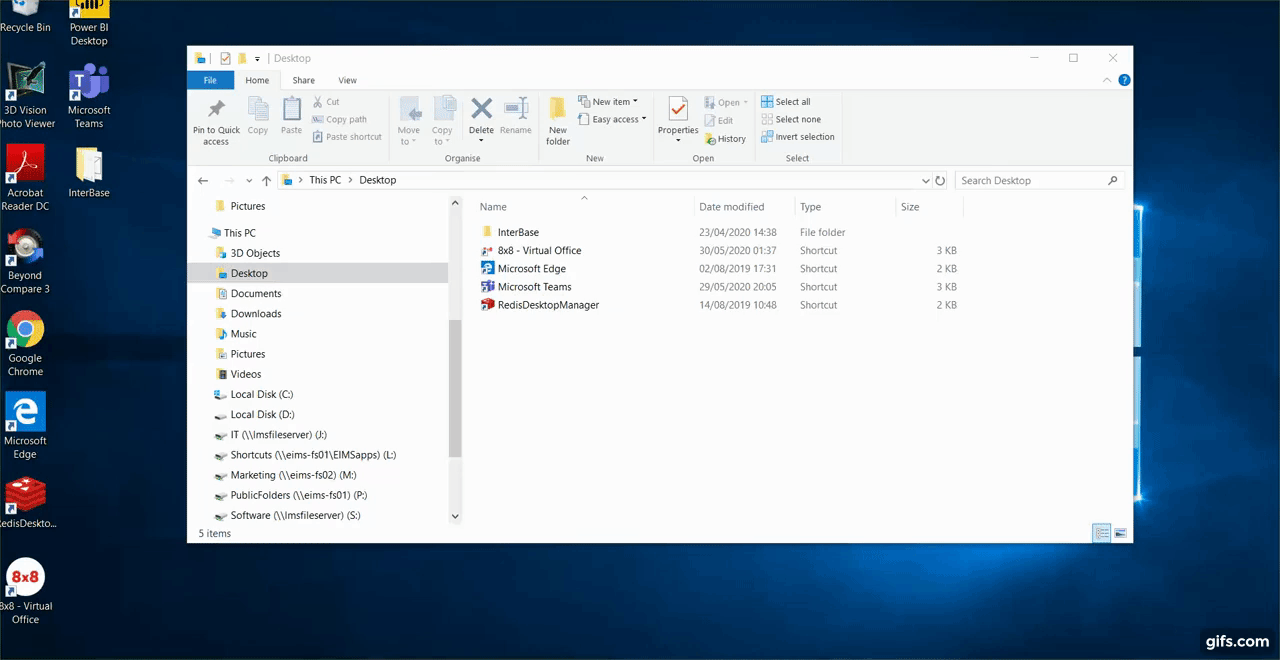Screen dimensions: 1280x660
Task: Select Beyond Compare 3 desktop icon
Action: [x=25, y=261]
